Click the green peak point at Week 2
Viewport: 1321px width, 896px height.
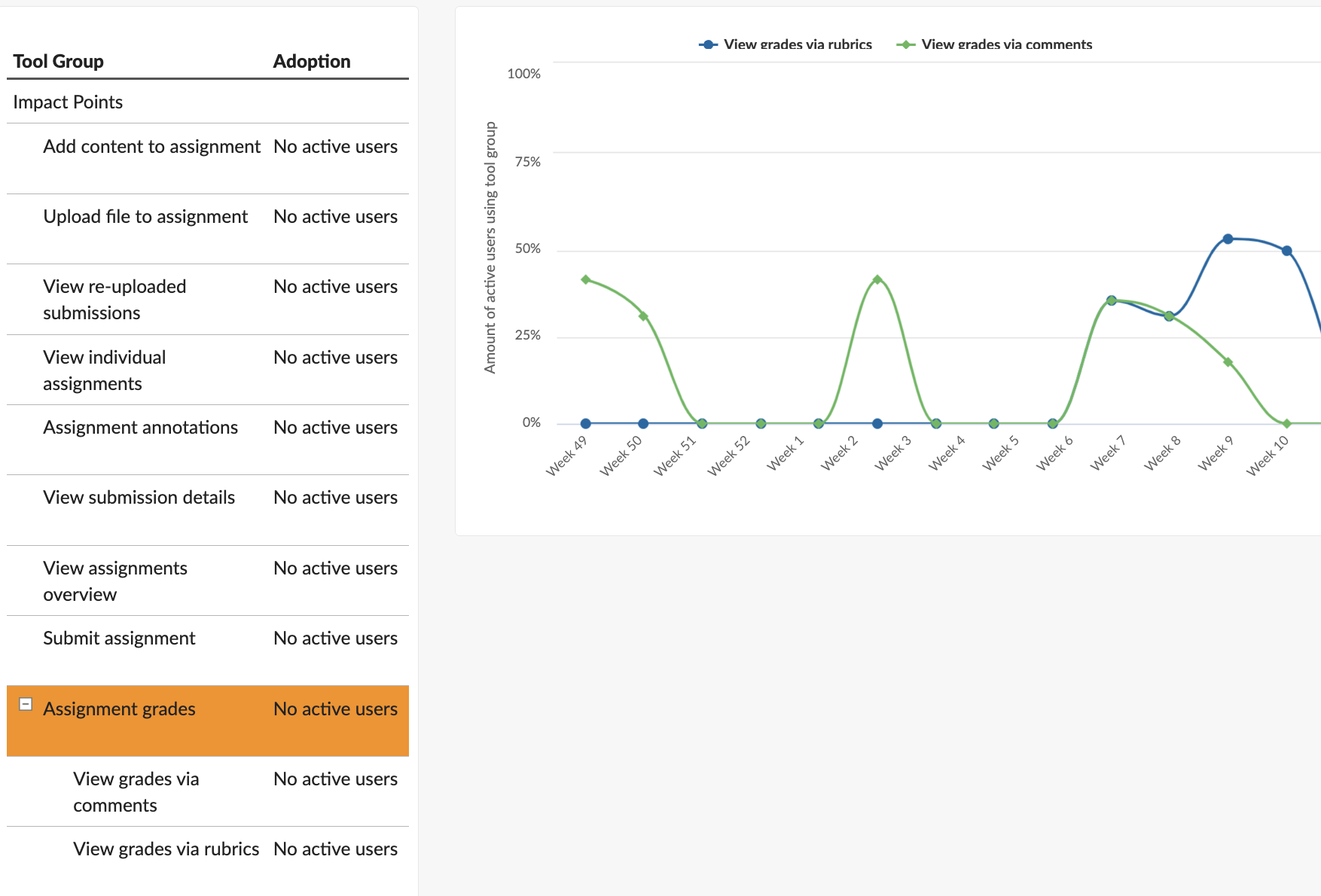pyautogui.click(x=877, y=279)
